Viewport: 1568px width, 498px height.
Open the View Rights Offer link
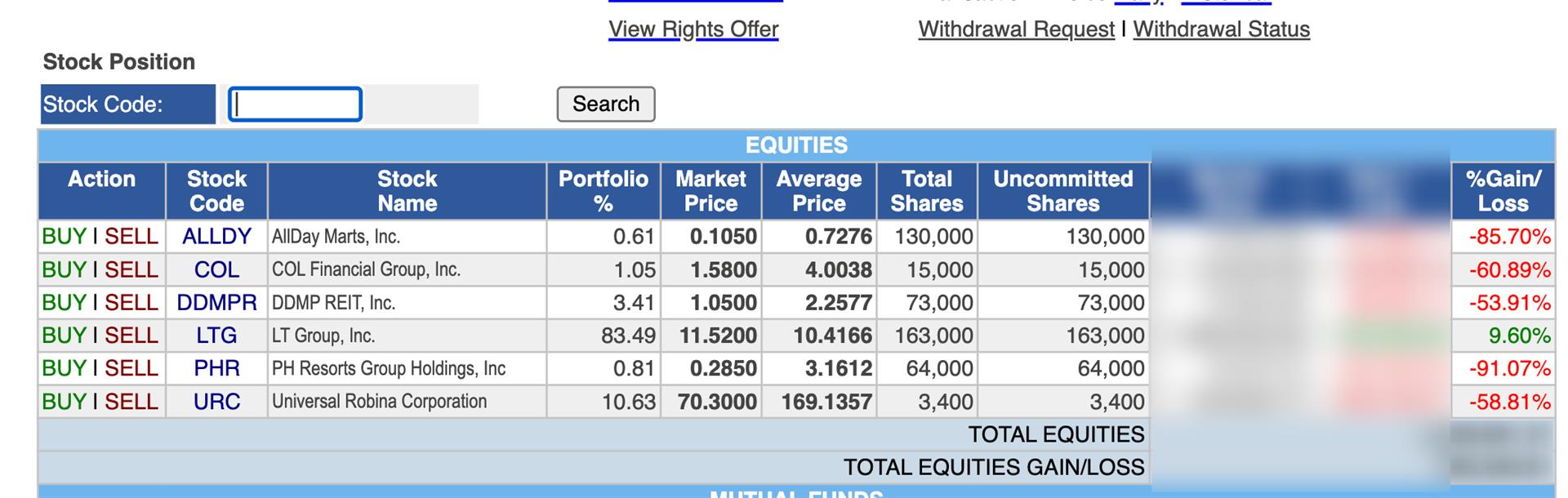coord(693,29)
